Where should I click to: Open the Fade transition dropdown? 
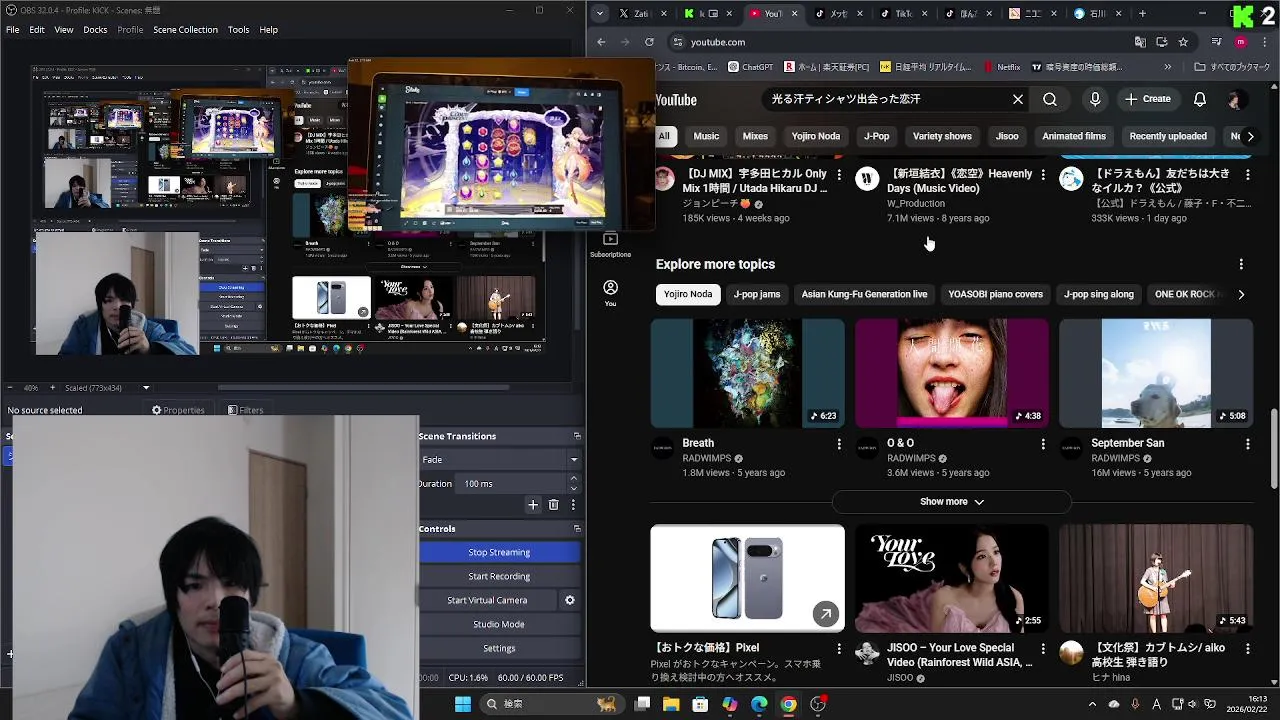tap(499, 459)
